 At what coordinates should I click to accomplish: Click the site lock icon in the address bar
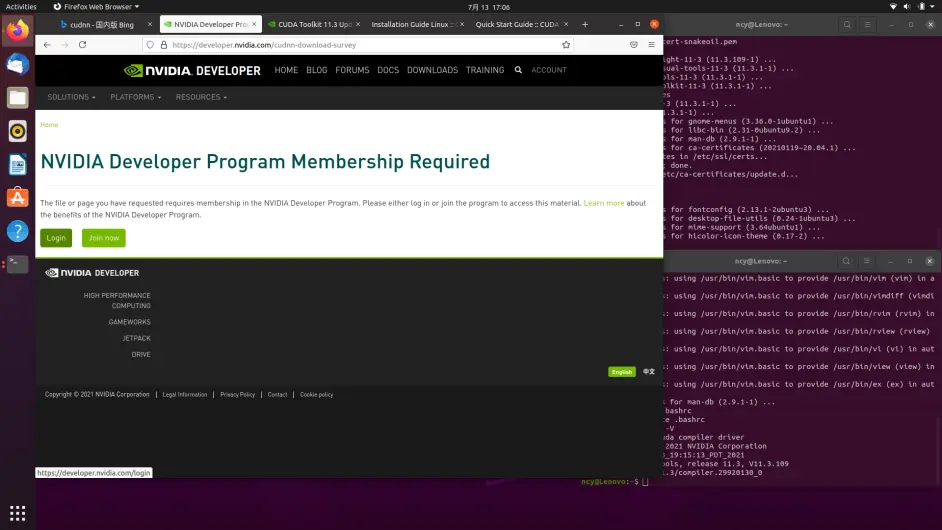pyautogui.click(x=163, y=44)
